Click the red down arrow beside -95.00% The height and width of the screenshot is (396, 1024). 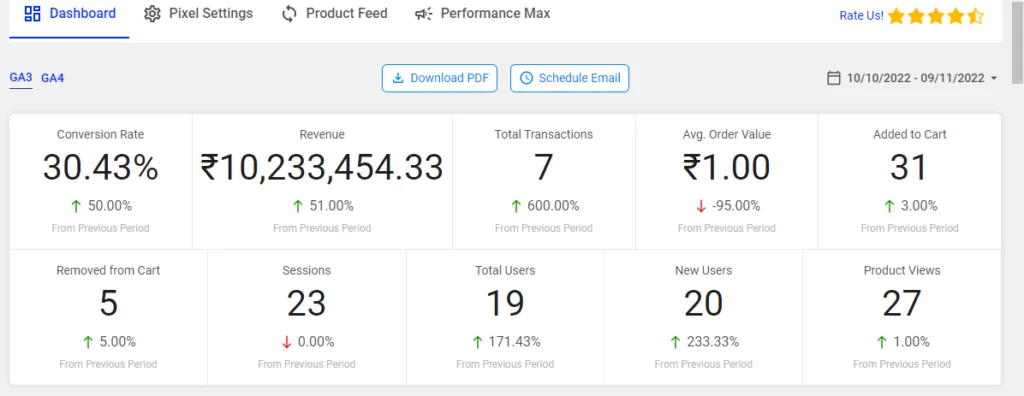click(701, 206)
